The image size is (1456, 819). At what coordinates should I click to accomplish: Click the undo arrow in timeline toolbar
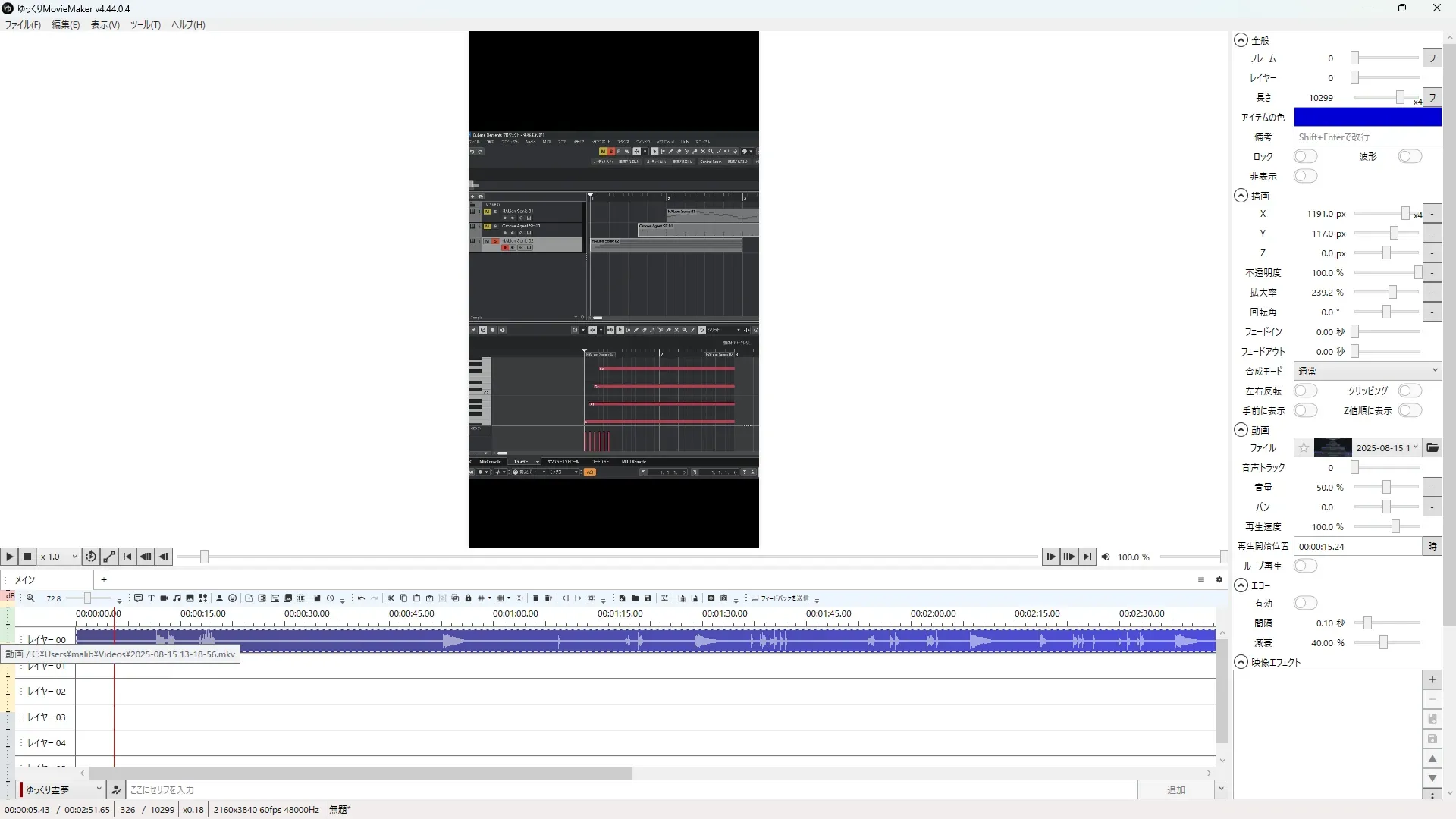tap(362, 598)
